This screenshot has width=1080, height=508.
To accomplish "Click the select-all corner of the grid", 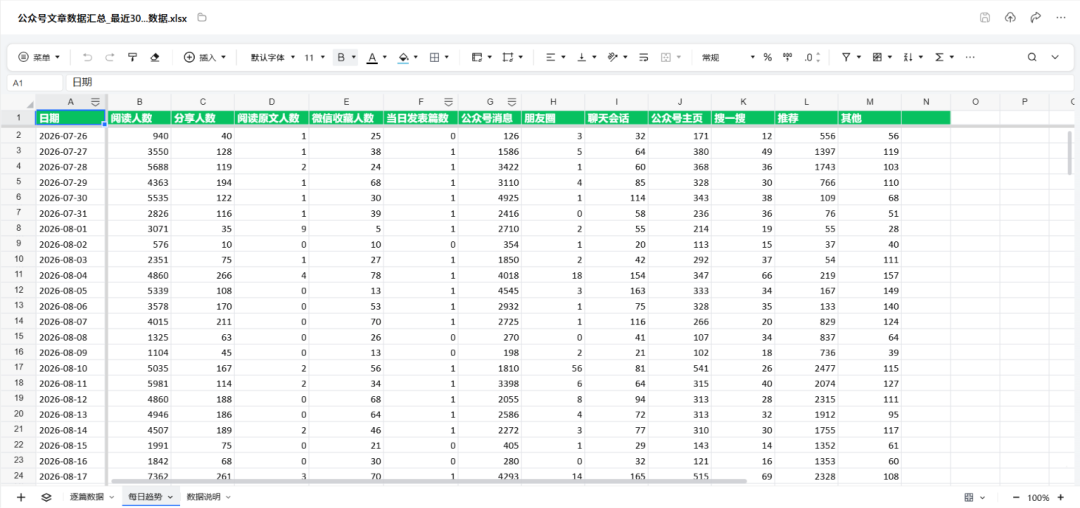I will [x=18, y=101].
